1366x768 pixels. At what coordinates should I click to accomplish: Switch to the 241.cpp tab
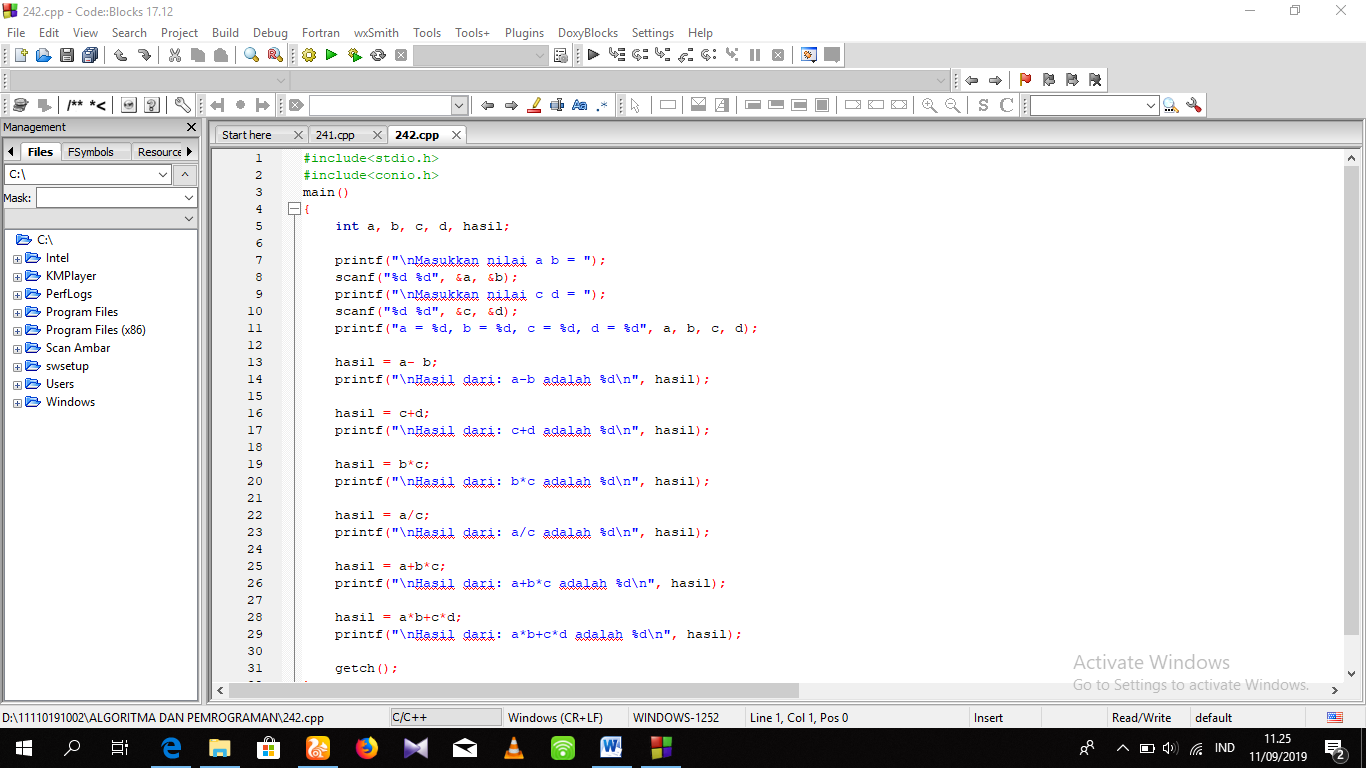click(335, 135)
